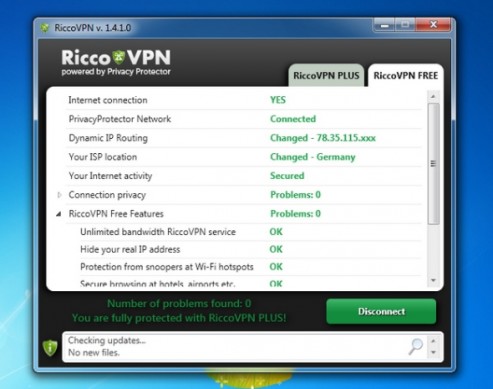Click OK beside Hide your real IP address

(276, 249)
